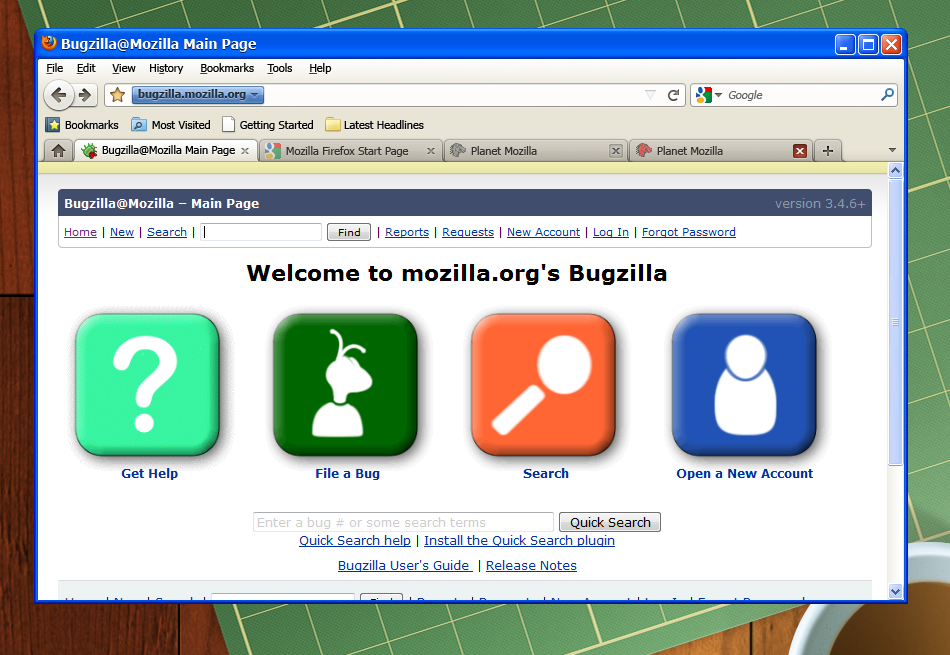Click the New link in Bugzilla header
The width and height of the screenshot is (950, 655).
122,232
